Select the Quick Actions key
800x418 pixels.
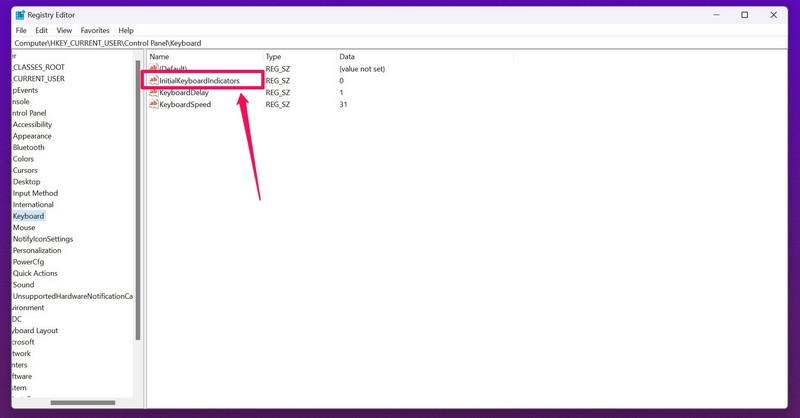(35, 273)
